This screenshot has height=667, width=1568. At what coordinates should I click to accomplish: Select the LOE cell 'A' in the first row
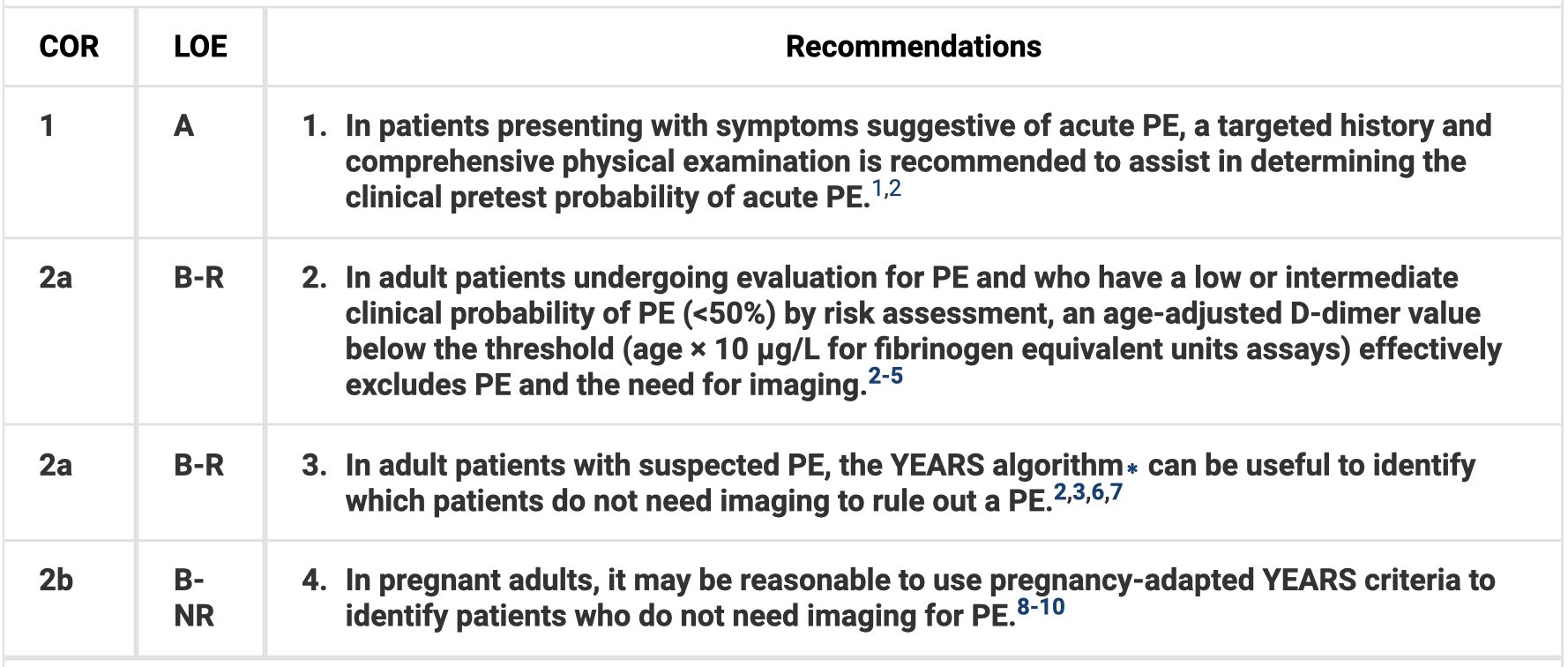[183, 126]
